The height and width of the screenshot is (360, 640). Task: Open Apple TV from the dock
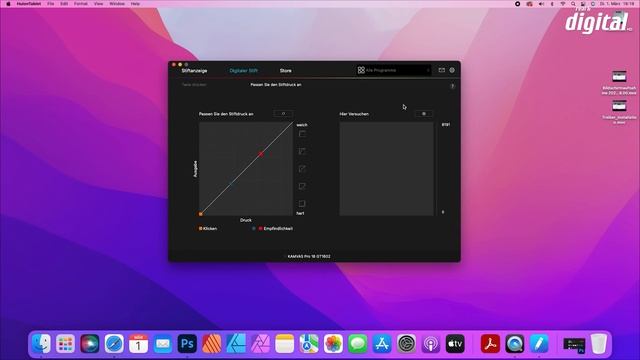point(455,344)
